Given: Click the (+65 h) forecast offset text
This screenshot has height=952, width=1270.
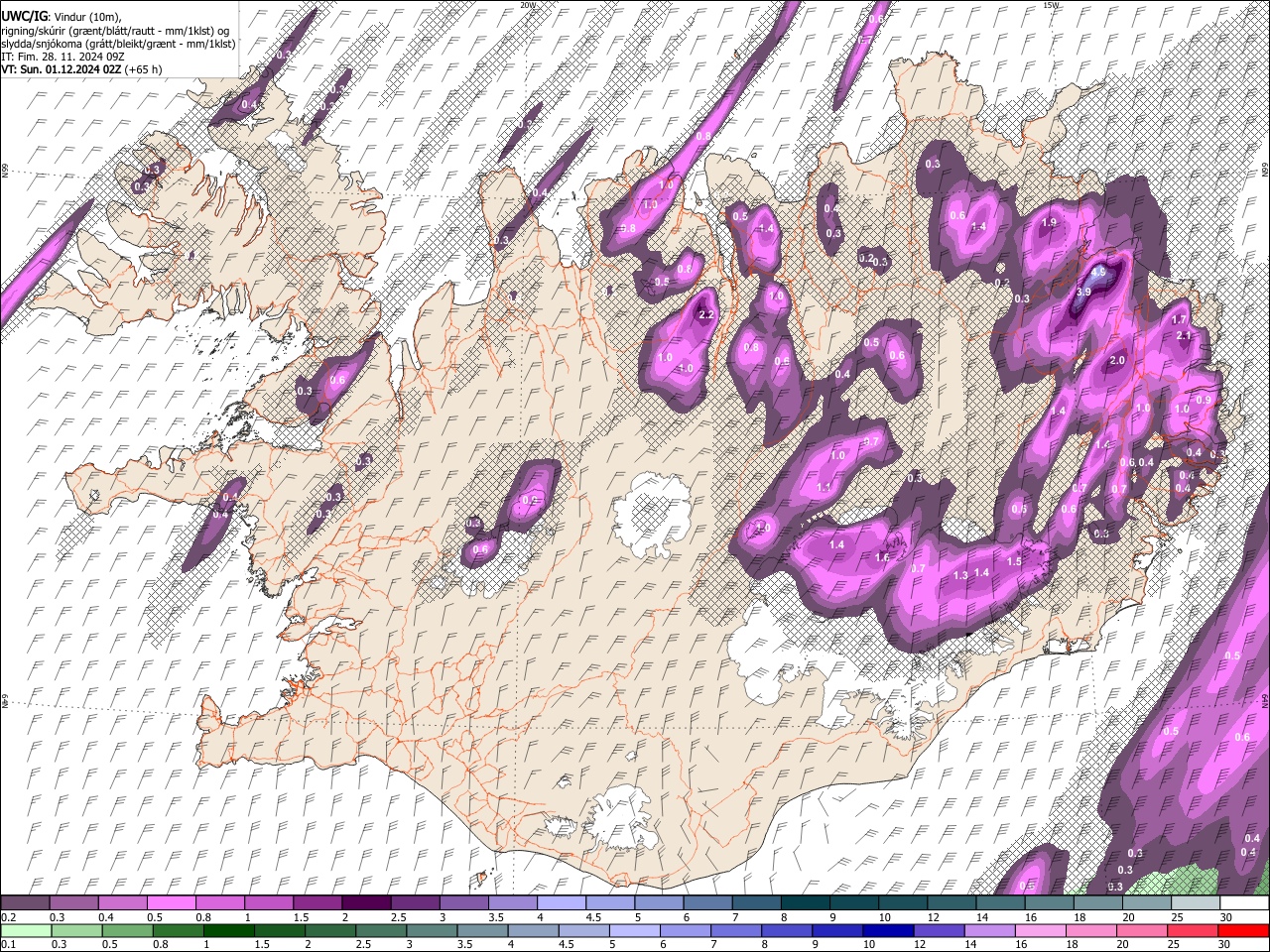Looking at the screenshot, I should 144,69.
